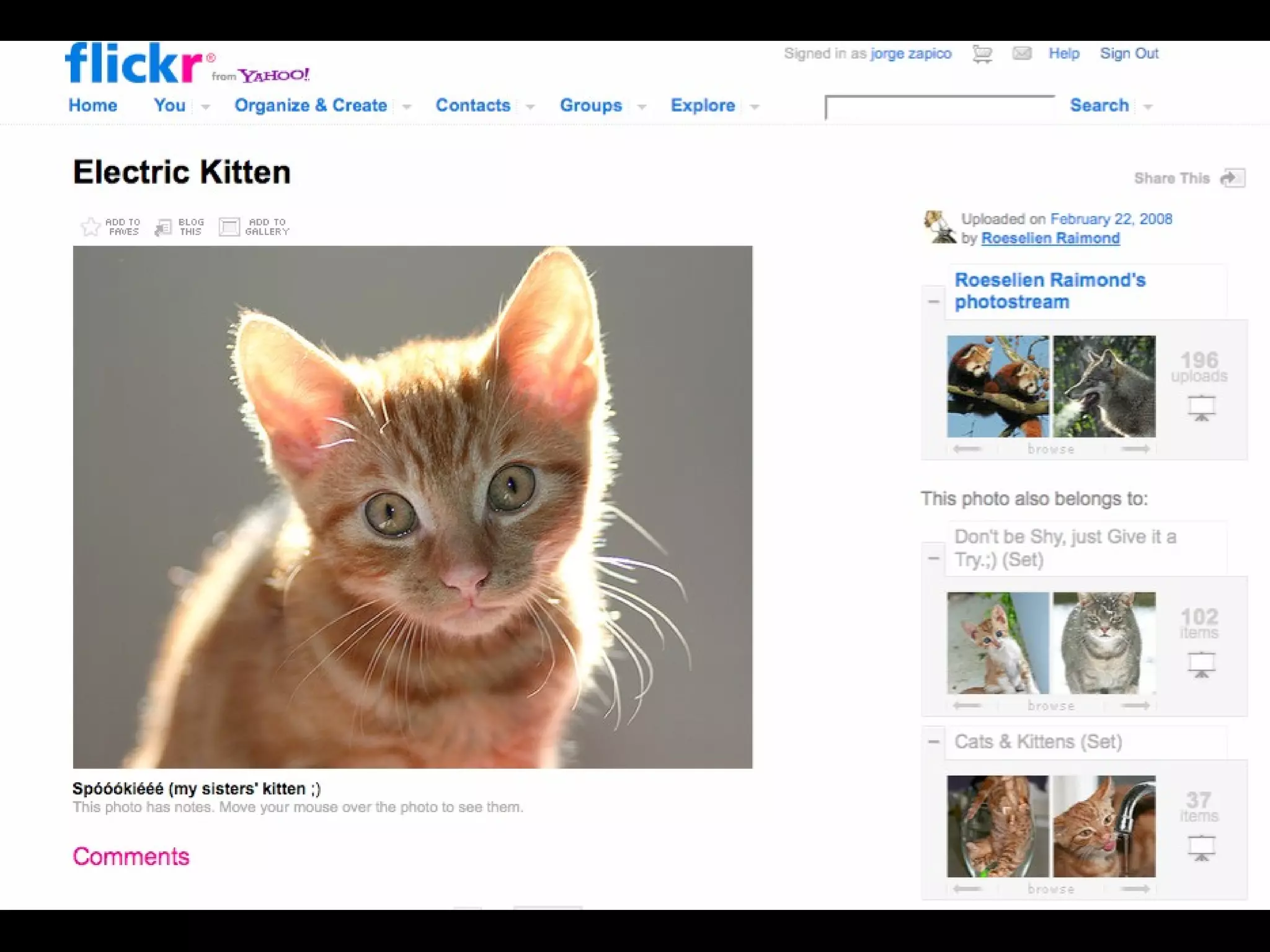Expand the You menu dropdown arrow
Image resolution: width=1270 pixels, height=952 pixels.
pos(205,107)
